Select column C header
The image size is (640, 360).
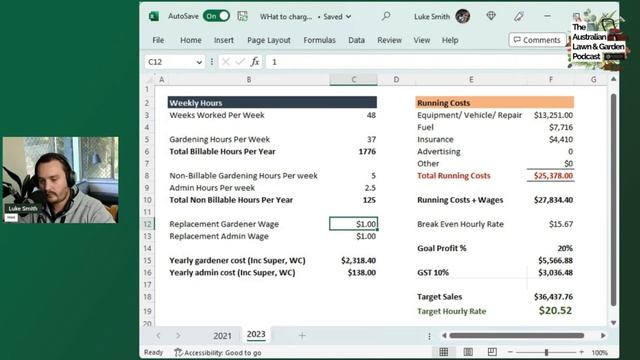(353, 80)
